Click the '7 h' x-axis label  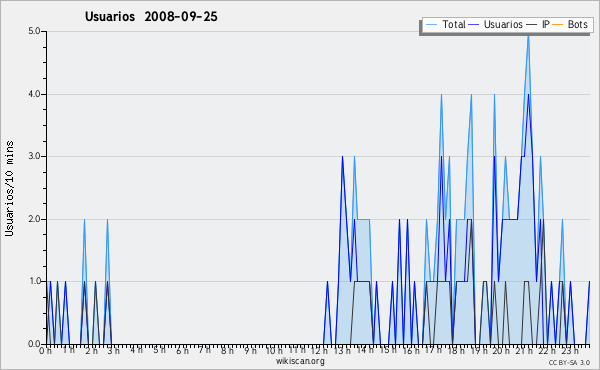point(204,350)
